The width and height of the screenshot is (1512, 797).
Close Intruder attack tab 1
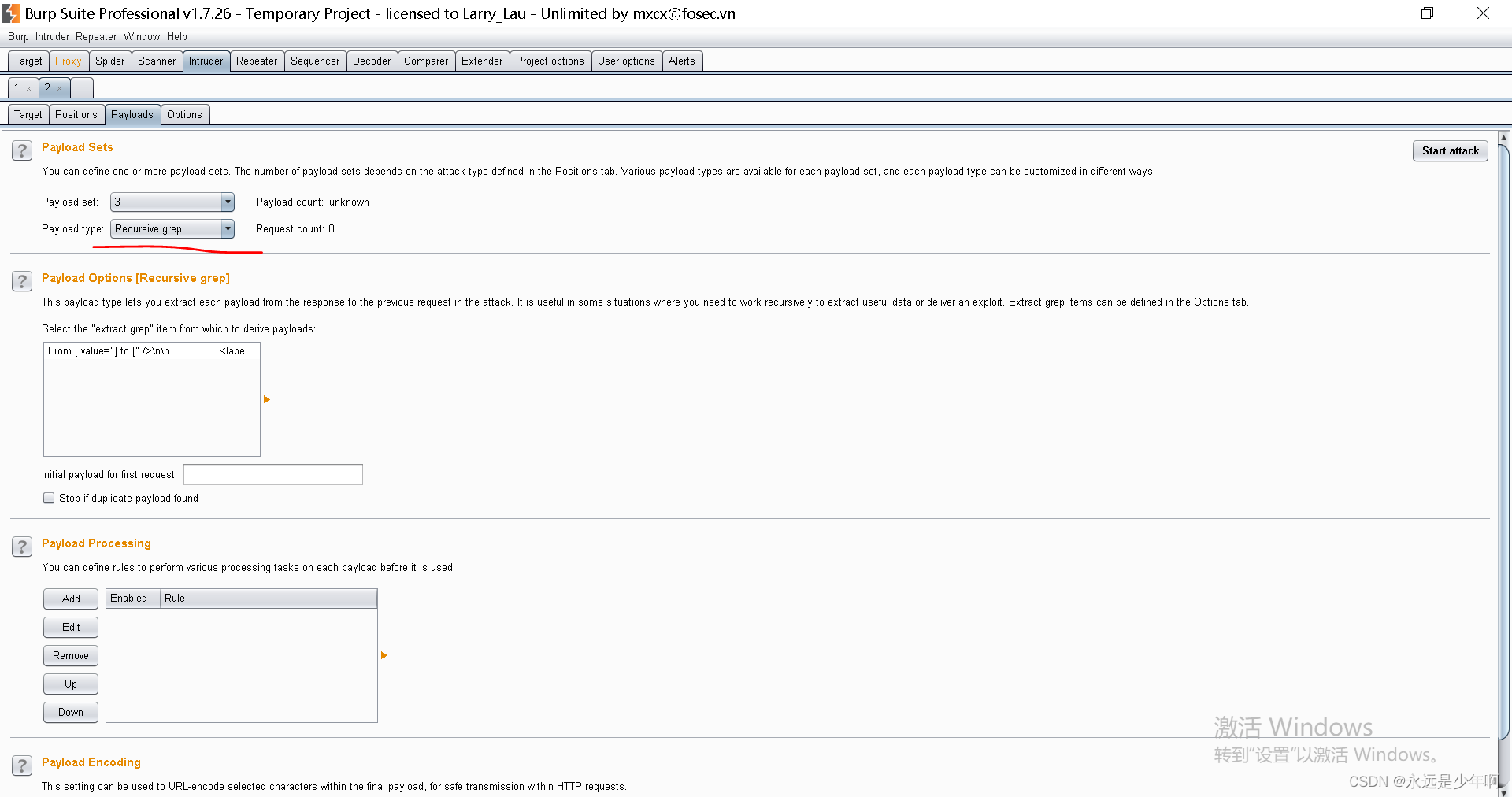tap(29, 89)
